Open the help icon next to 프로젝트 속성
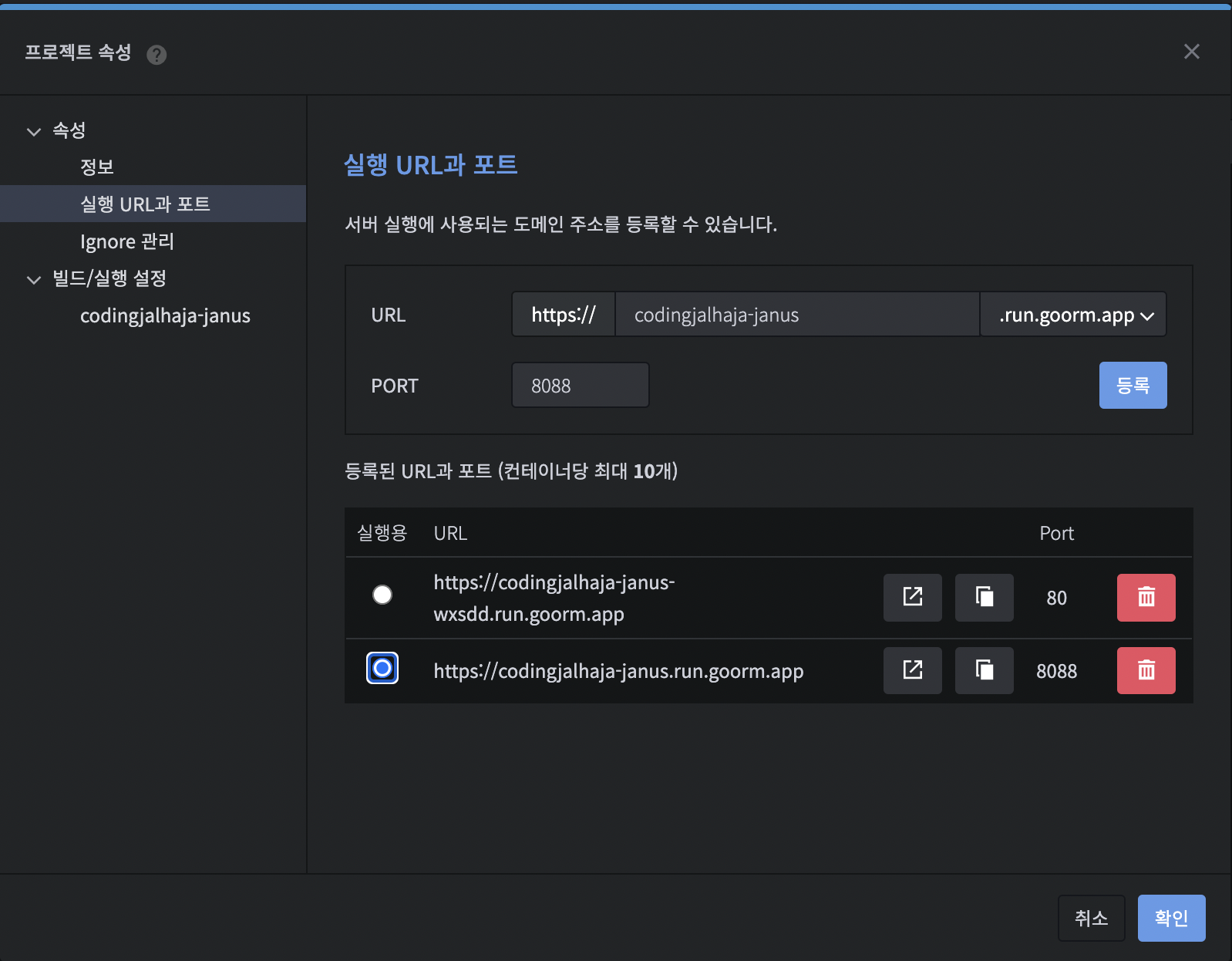This screenshot has height=961, width=1232. (x=157, y=55)
